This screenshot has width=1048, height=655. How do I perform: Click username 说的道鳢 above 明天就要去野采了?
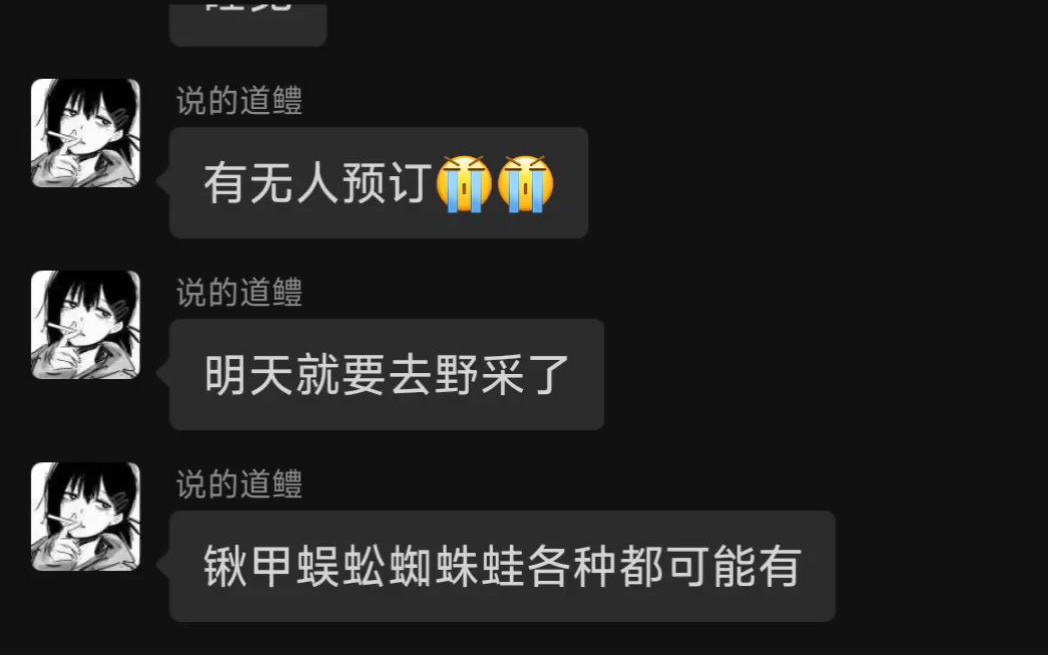[x=239, y=293]
